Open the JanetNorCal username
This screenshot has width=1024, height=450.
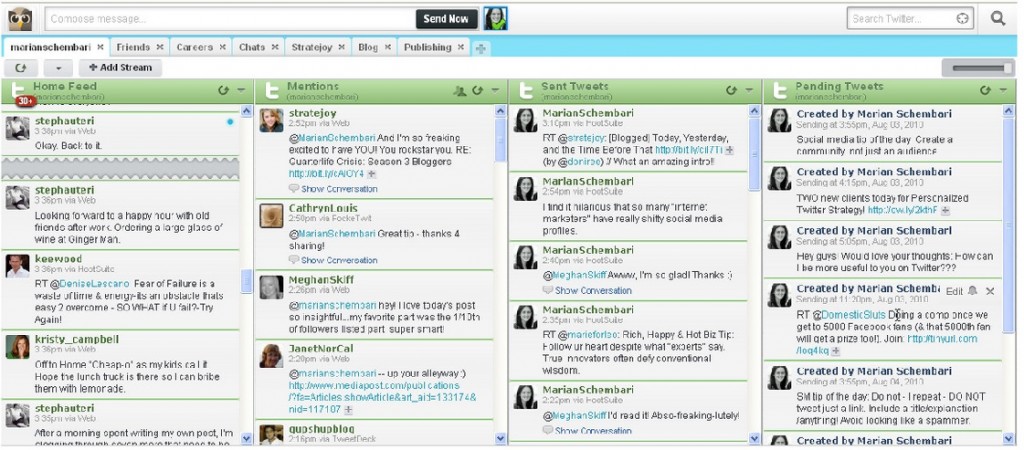(x=321, y=348)
